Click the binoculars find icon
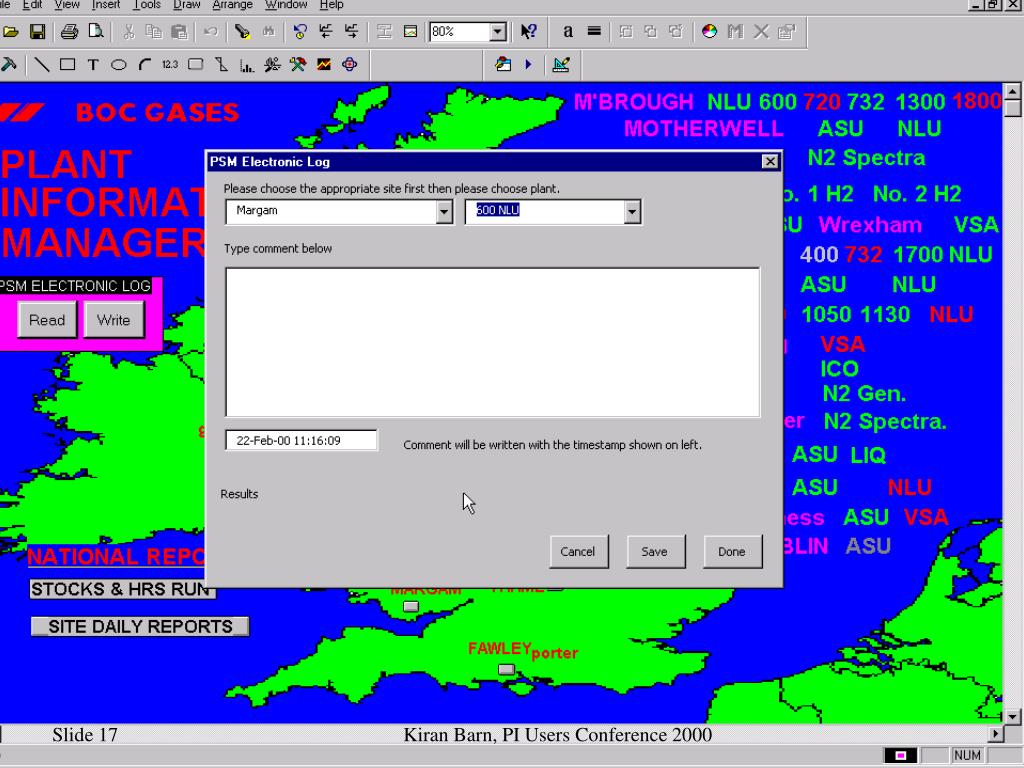 pyautogui.click(x=268, y=31)
